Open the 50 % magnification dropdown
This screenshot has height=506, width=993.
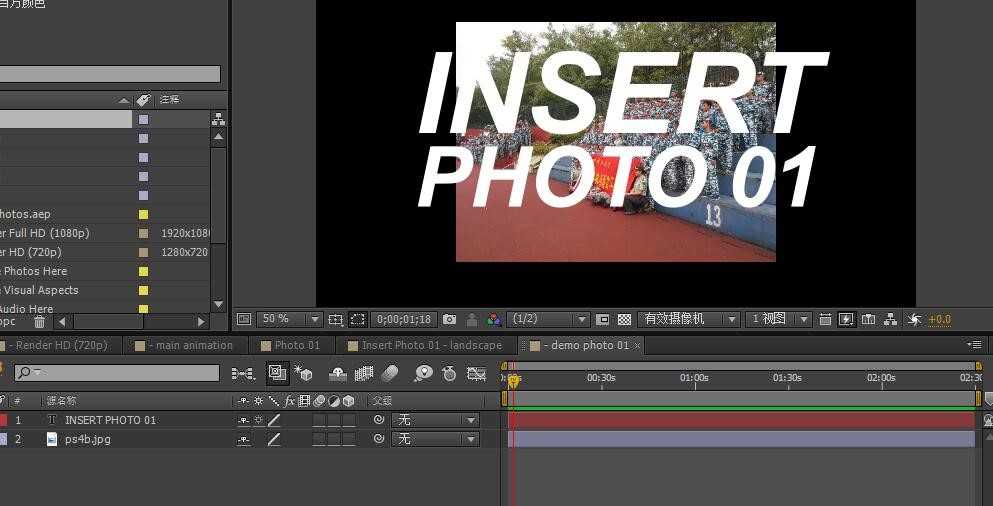289,320
